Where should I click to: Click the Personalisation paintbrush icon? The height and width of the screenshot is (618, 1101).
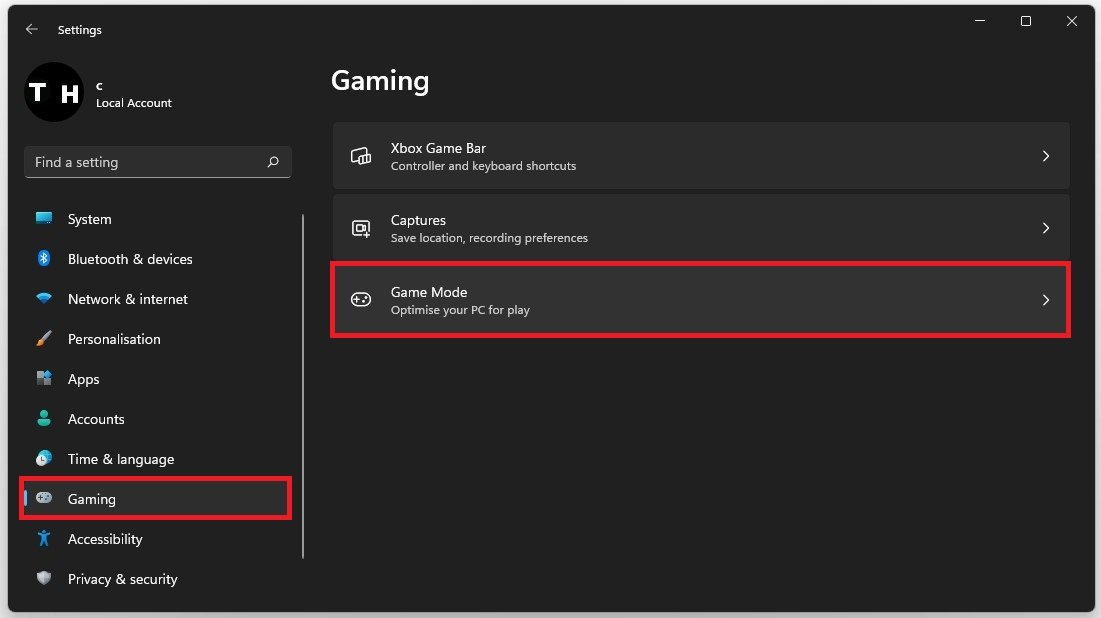click(x=44, y=338)
